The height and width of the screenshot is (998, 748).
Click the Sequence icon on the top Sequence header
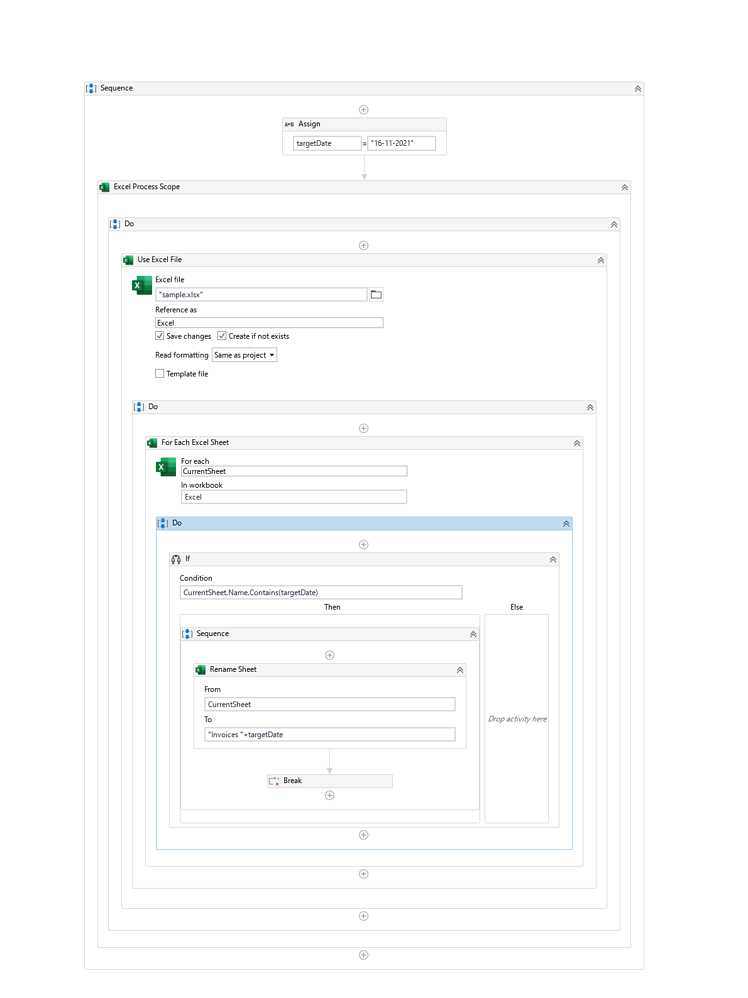coord(91,88)
